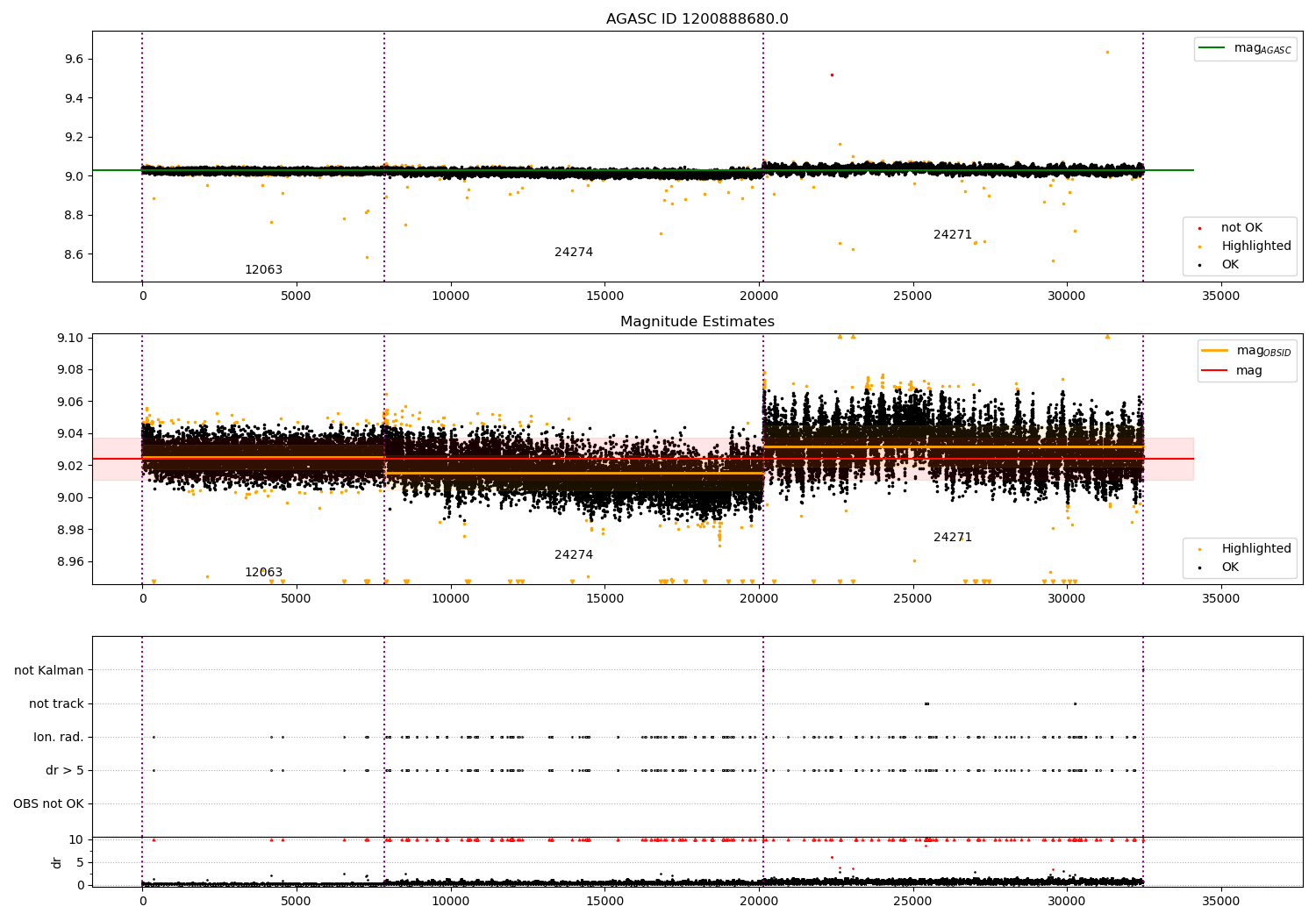The width and height of the screenshot is (1316, 921).
Task: Click the 9.00 y-axis tick in middle plot
Action: [70, 497]
